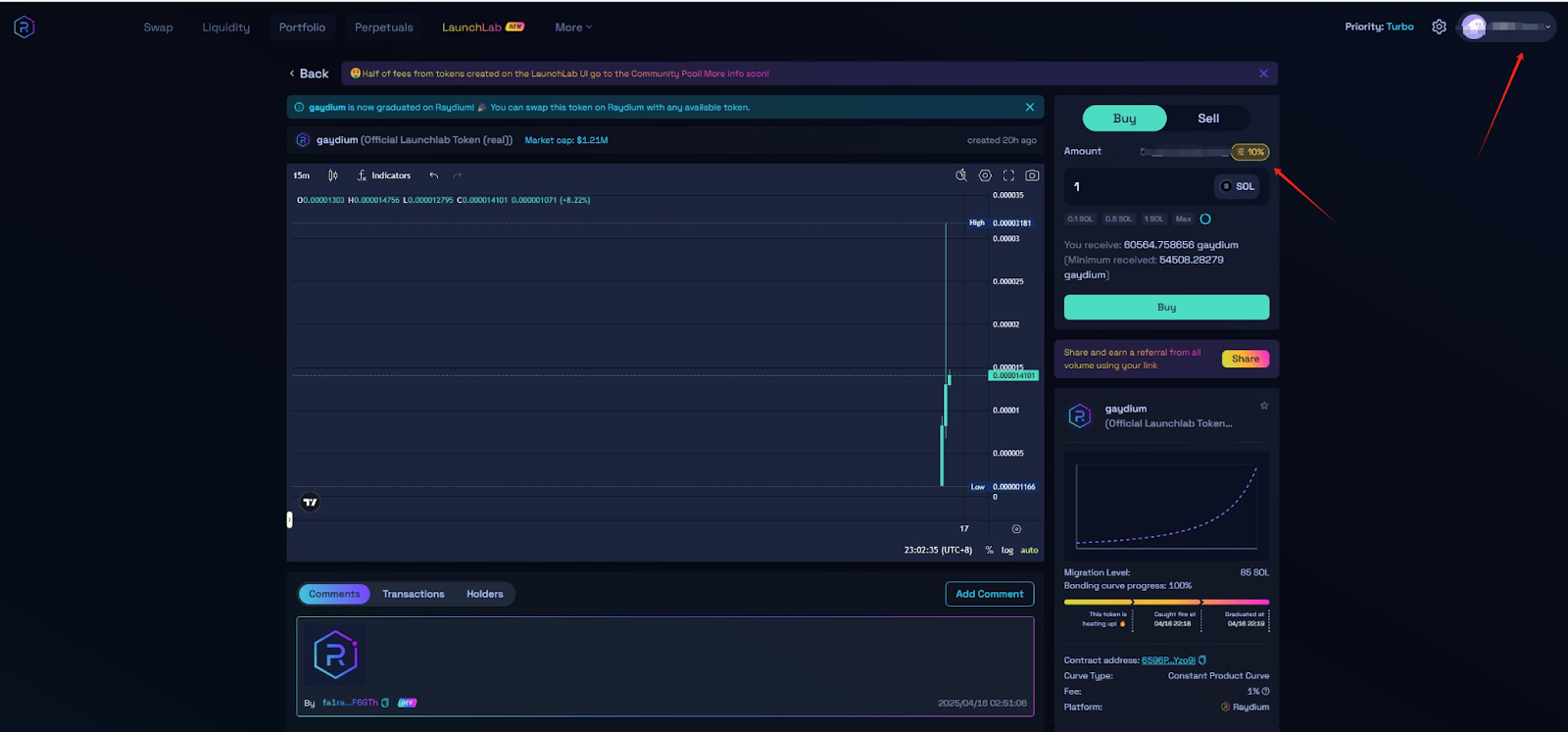The width and height of the screenshot is (1568, 732).
Task: Switch to Buy mode
Action: coord(1124,119)
